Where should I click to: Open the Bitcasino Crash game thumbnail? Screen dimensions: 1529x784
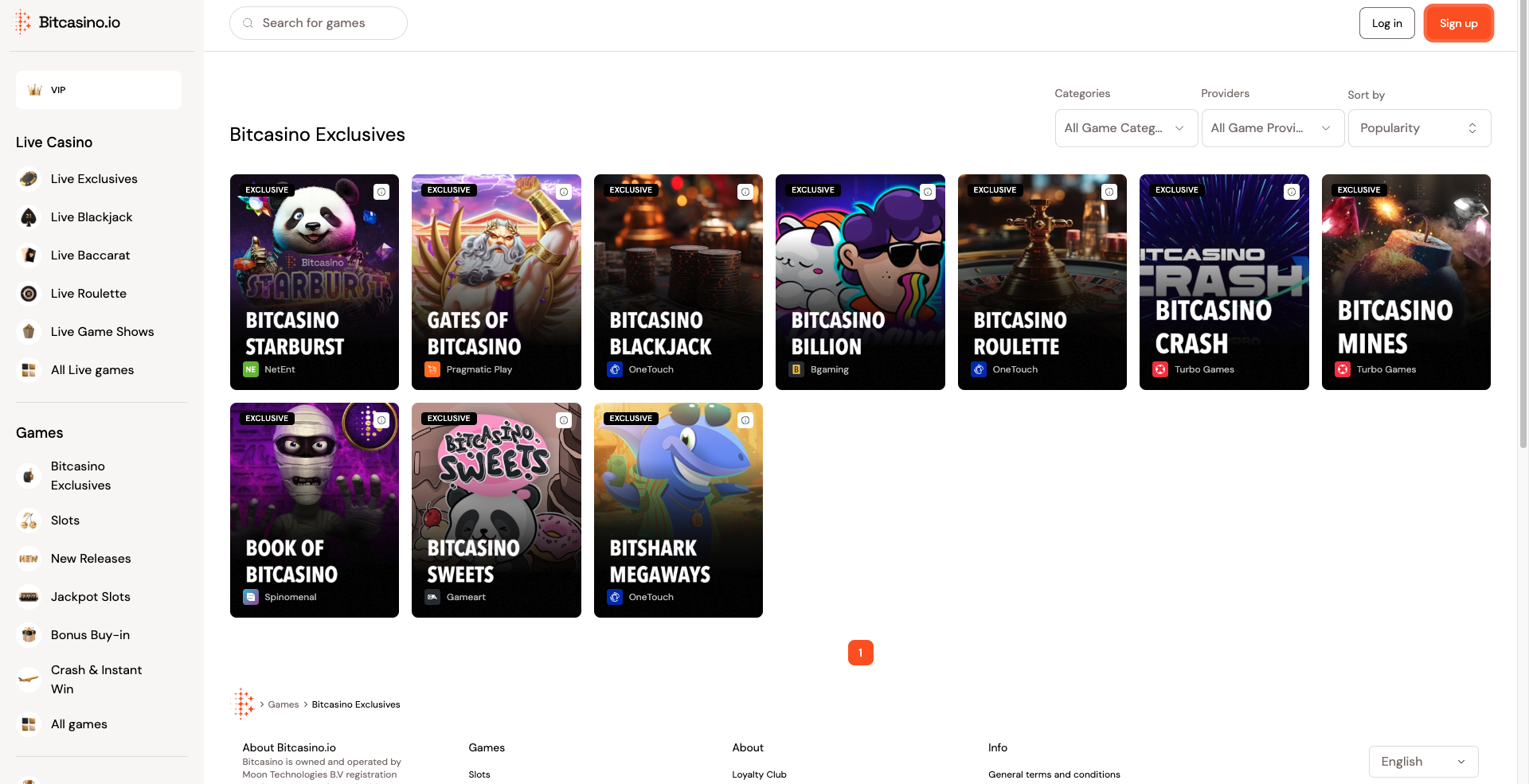coord(1224,282)
